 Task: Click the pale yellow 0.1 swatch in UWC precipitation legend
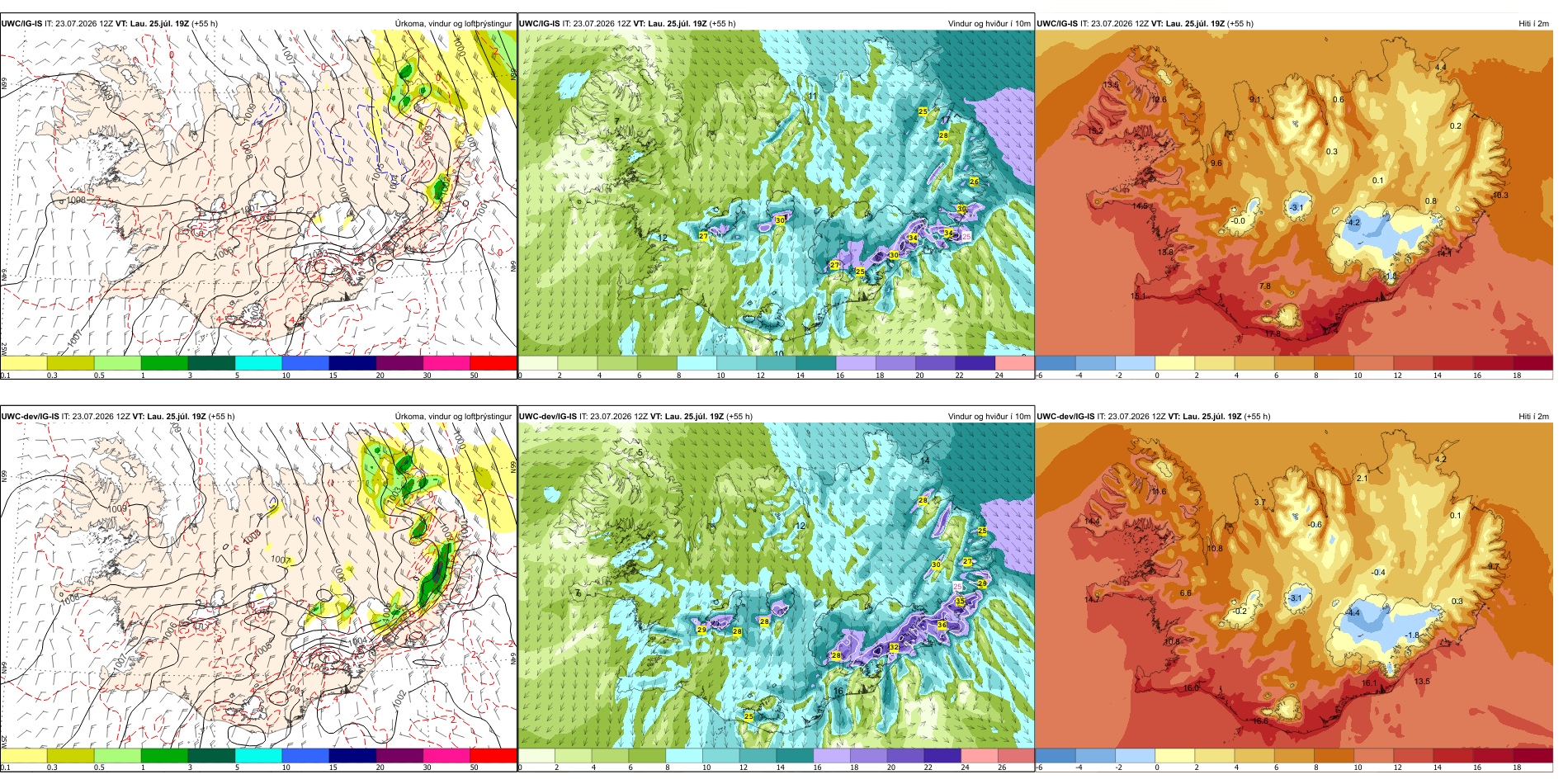[24, 362]
